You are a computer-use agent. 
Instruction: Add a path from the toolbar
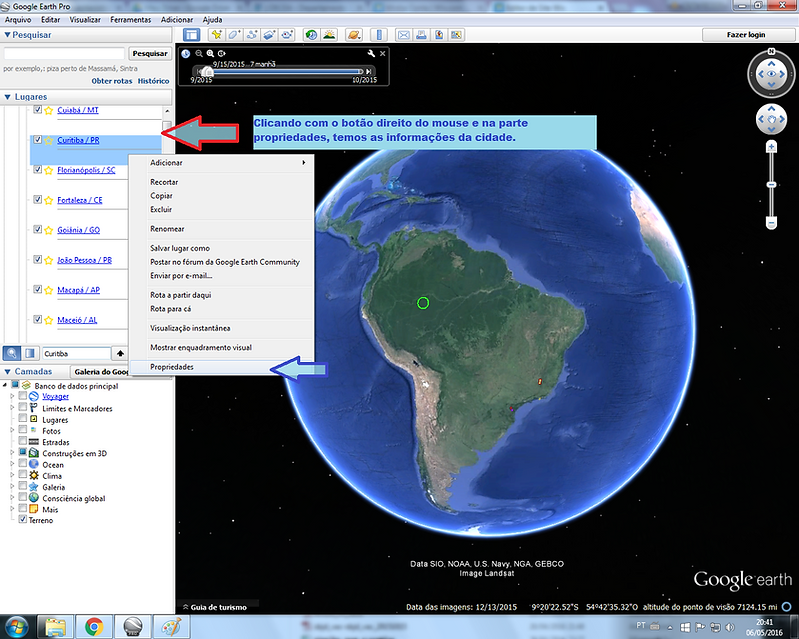[252, 35]
